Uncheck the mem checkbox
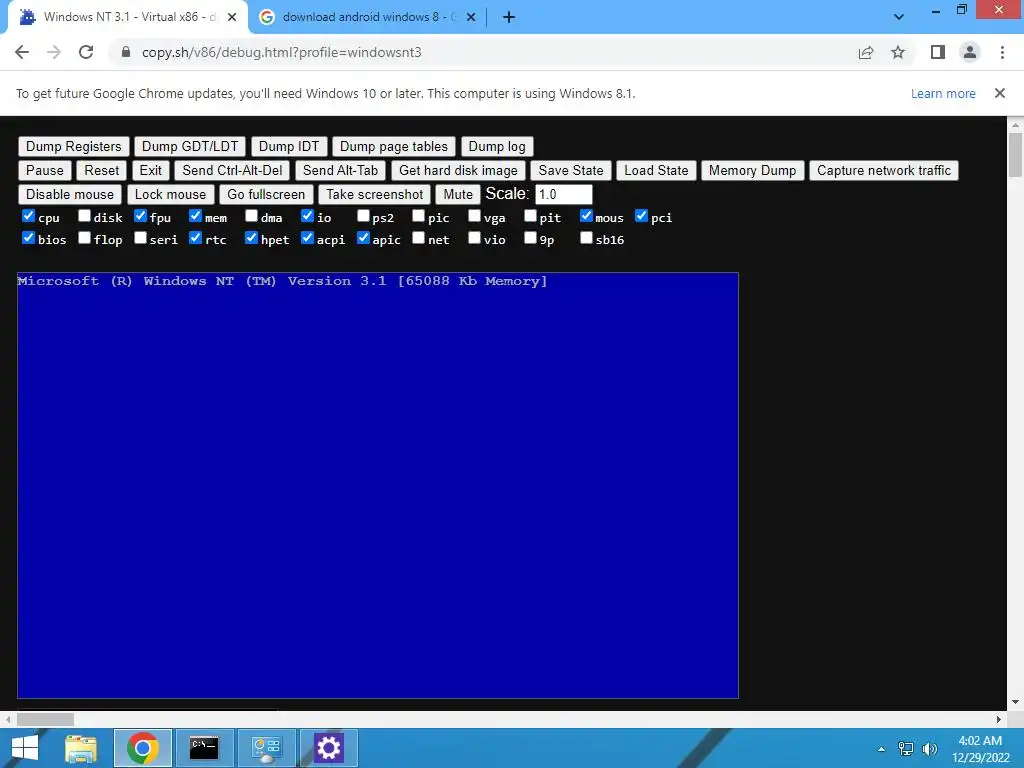Screen dimensions: 1024x768 click(x=195, y=216)
